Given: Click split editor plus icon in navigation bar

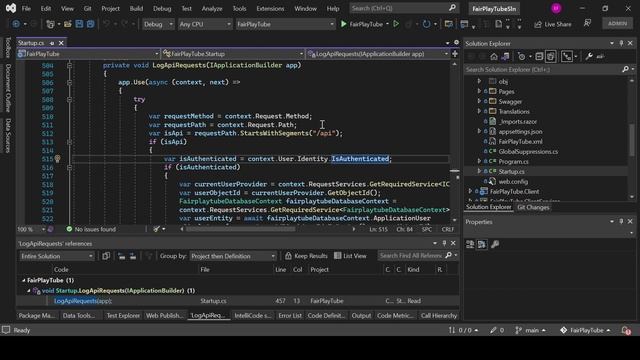Looking at the screenshot, I should [x=455, y=53].
